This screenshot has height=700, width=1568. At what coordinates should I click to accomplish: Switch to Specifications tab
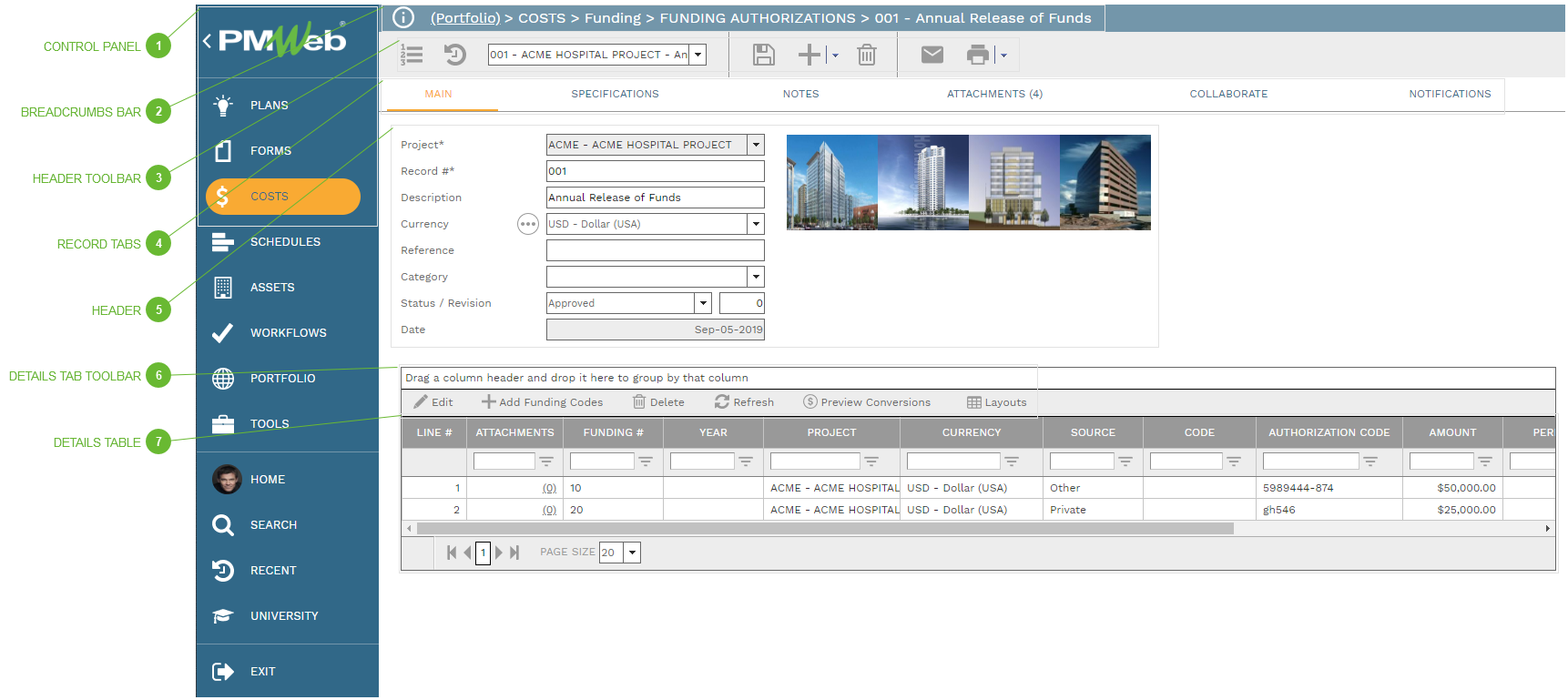click(x=615, y=94)
